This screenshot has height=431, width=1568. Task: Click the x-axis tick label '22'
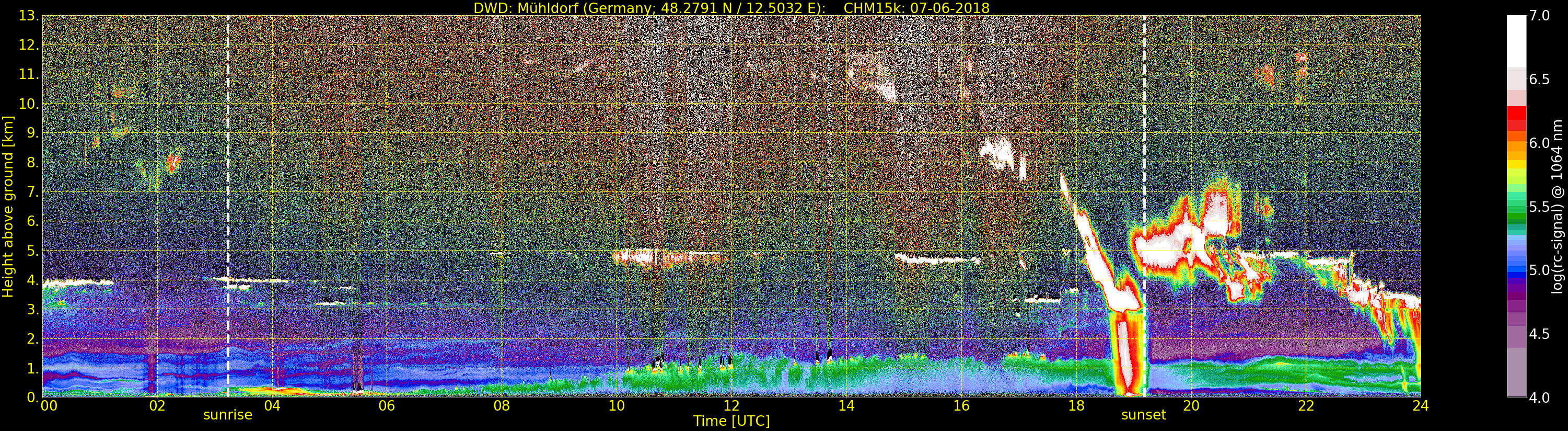coord(1306,406)
